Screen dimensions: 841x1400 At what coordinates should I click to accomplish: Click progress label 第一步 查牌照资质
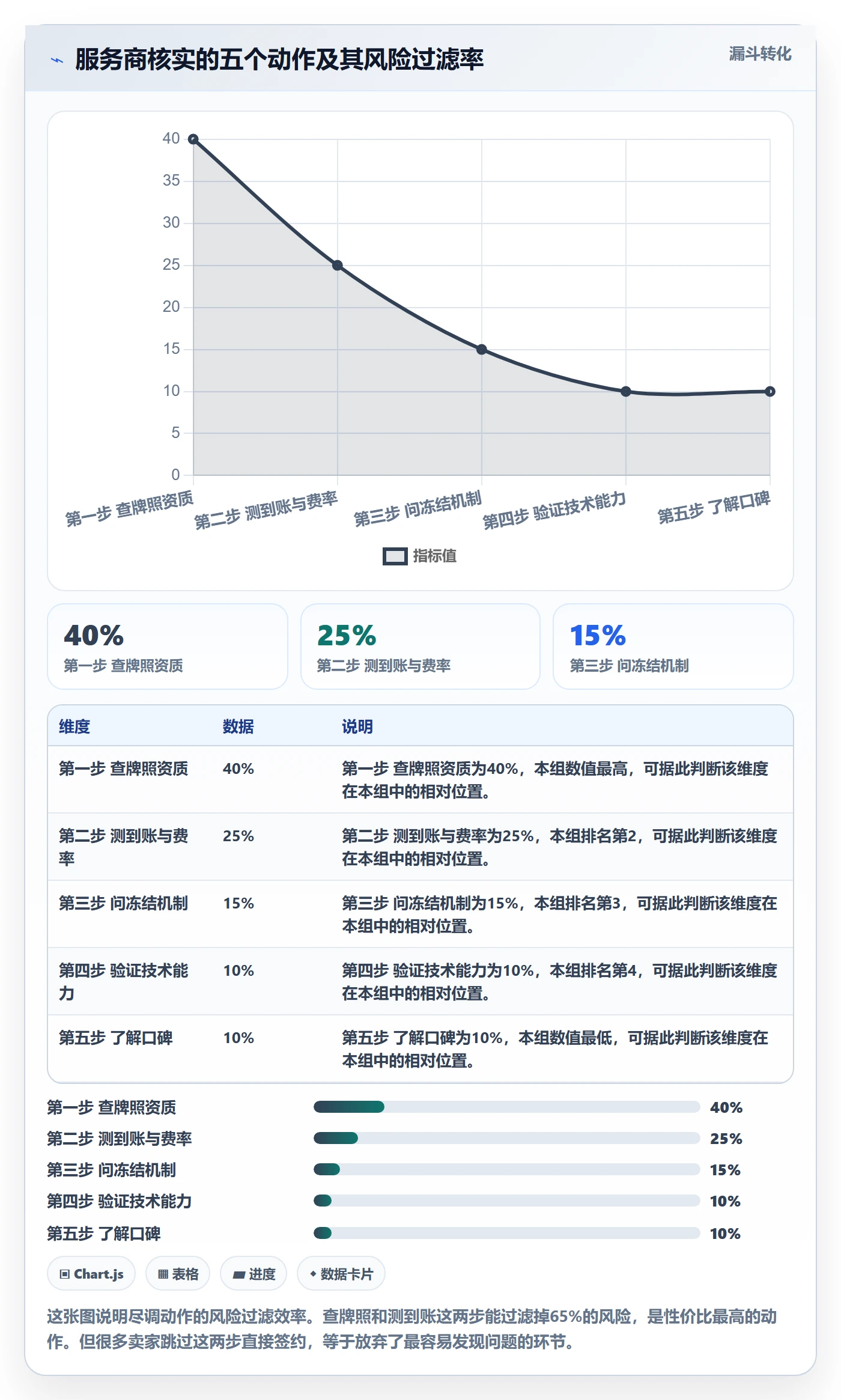pyautogui.click(x=112, y=1107)
